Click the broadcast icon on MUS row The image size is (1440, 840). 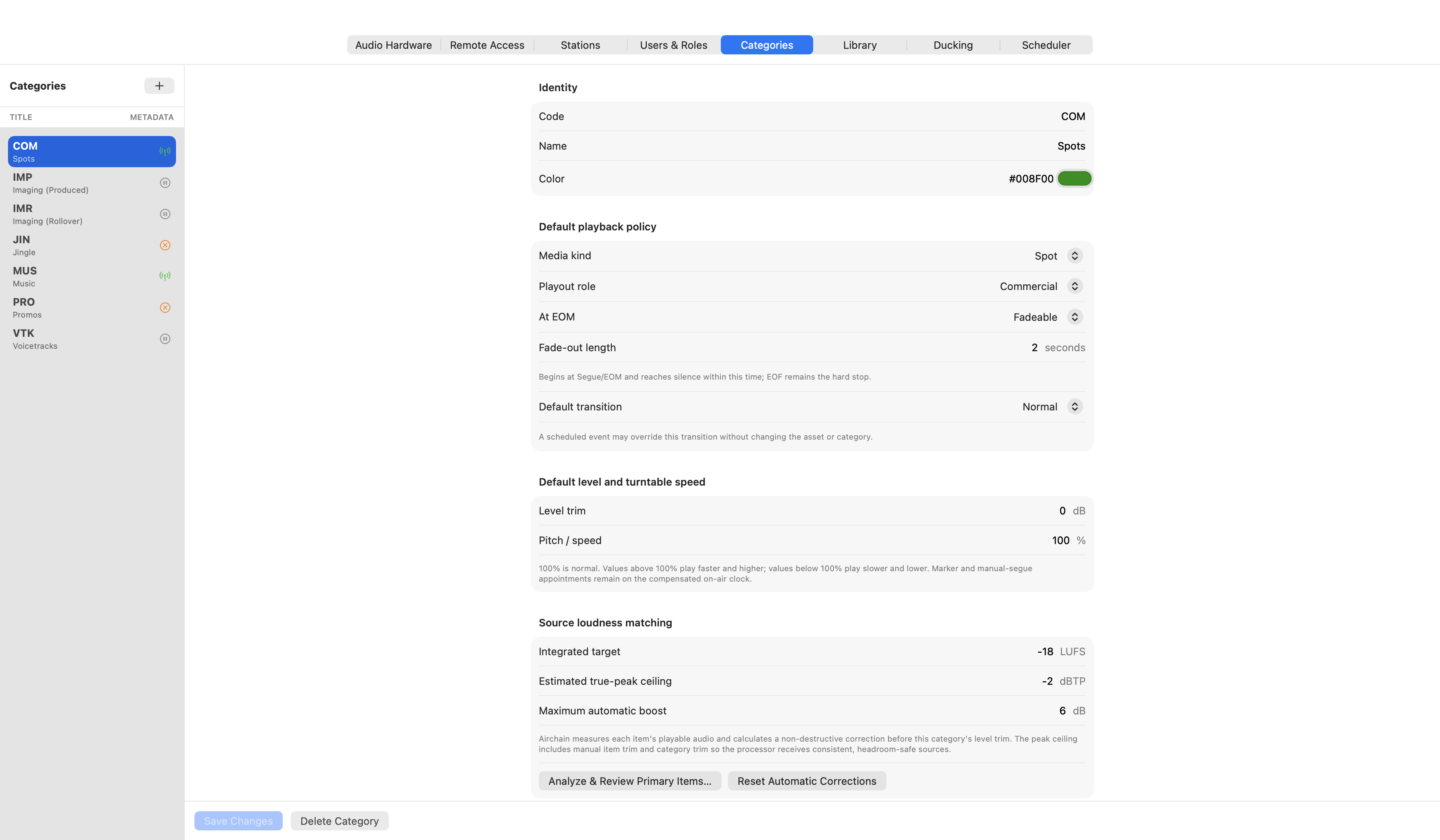coord(164,276)
